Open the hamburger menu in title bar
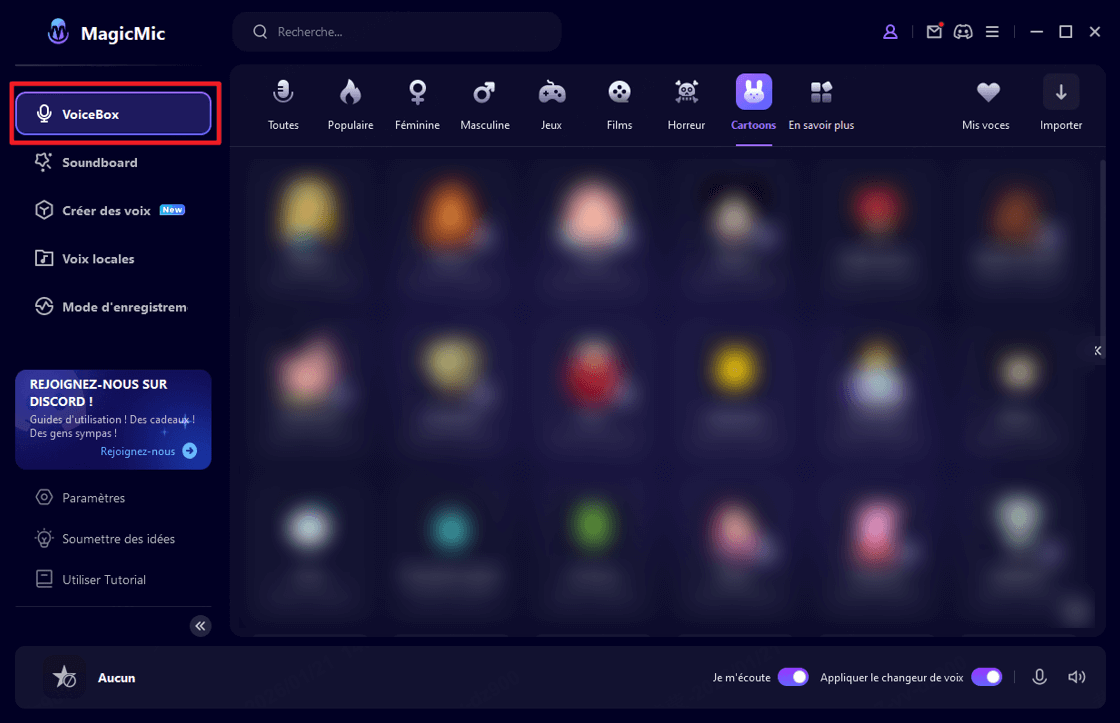The width and height of the screenshot is (1120, 723). point(992,32)
